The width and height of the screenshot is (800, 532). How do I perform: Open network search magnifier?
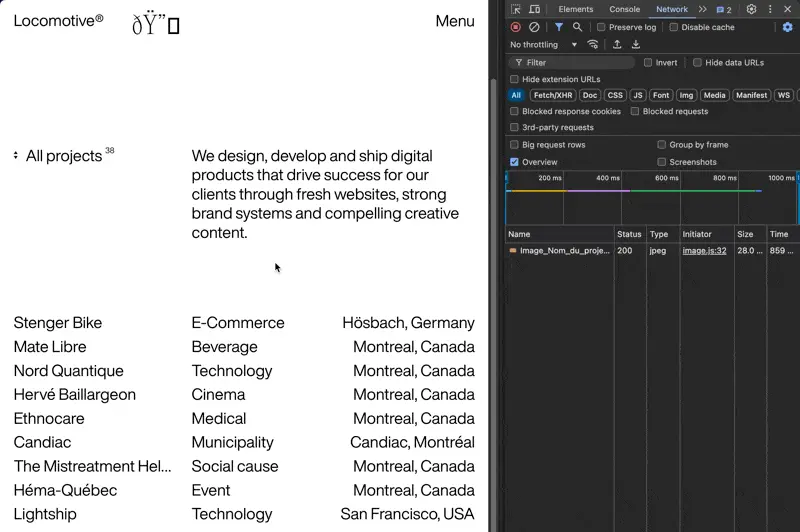(577, 27)
